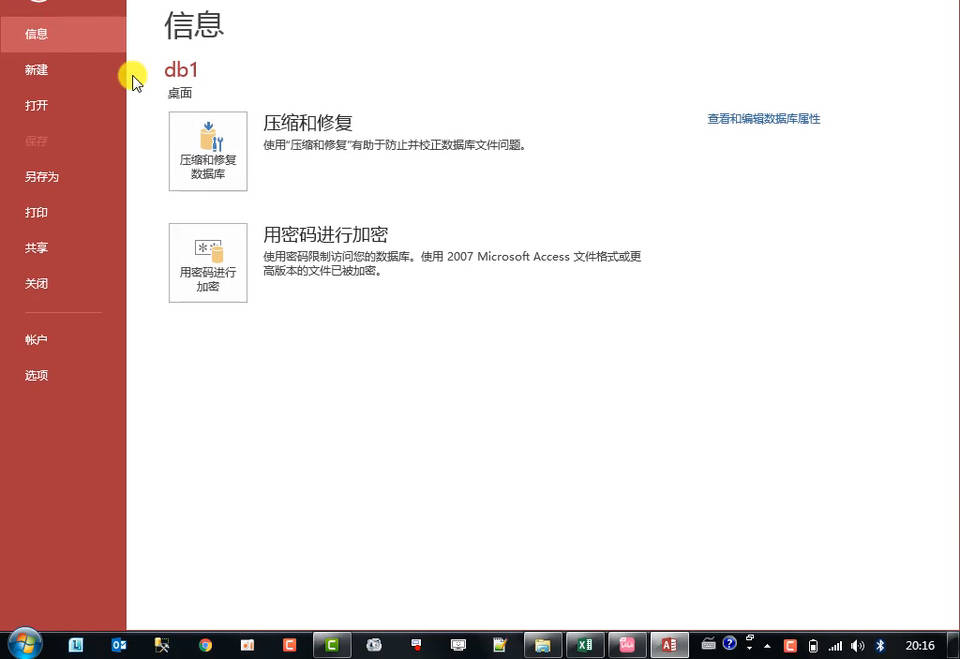
Task: Show hidden tray icons arrow
Action: [x=767, y=646]
